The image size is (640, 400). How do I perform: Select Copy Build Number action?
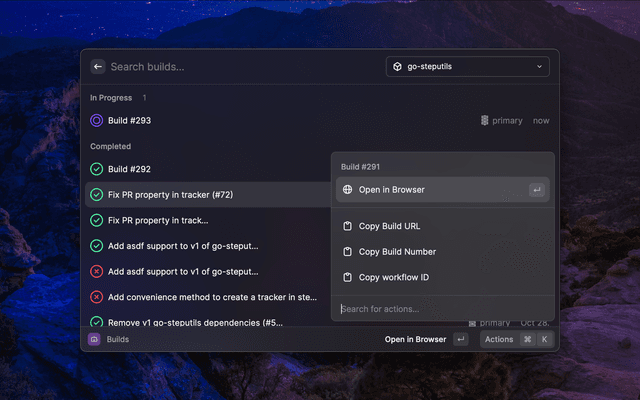tap(397, 252)
